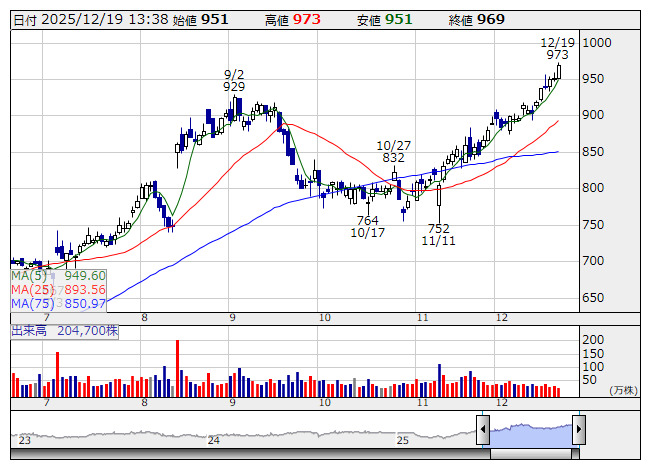653x470 pixels.
Task: Click the year 24 marker in overview
Action: pyautogui.click(x=214, y=440)
